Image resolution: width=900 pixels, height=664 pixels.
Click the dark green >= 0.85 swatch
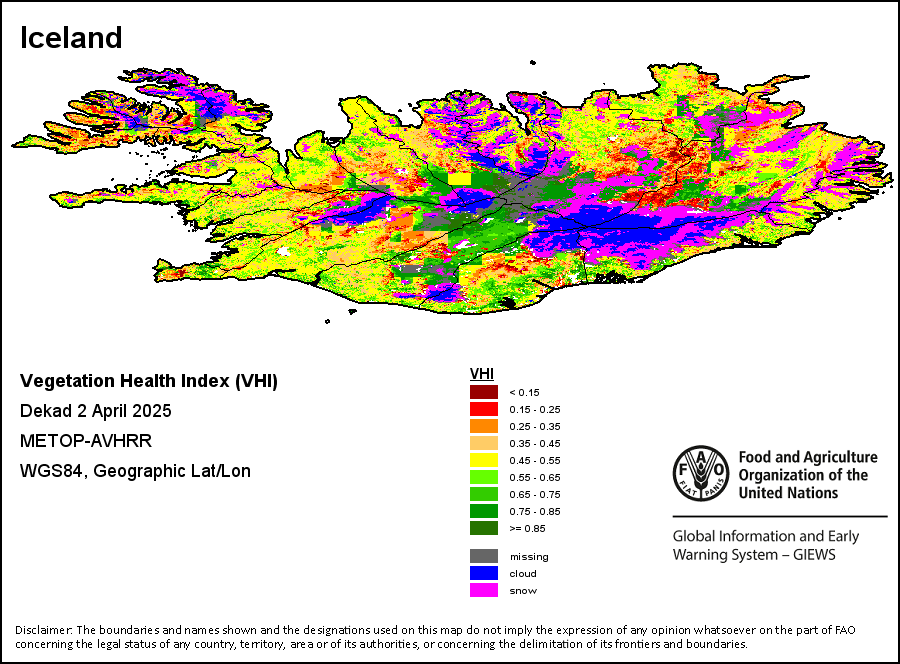pos(484,528)
